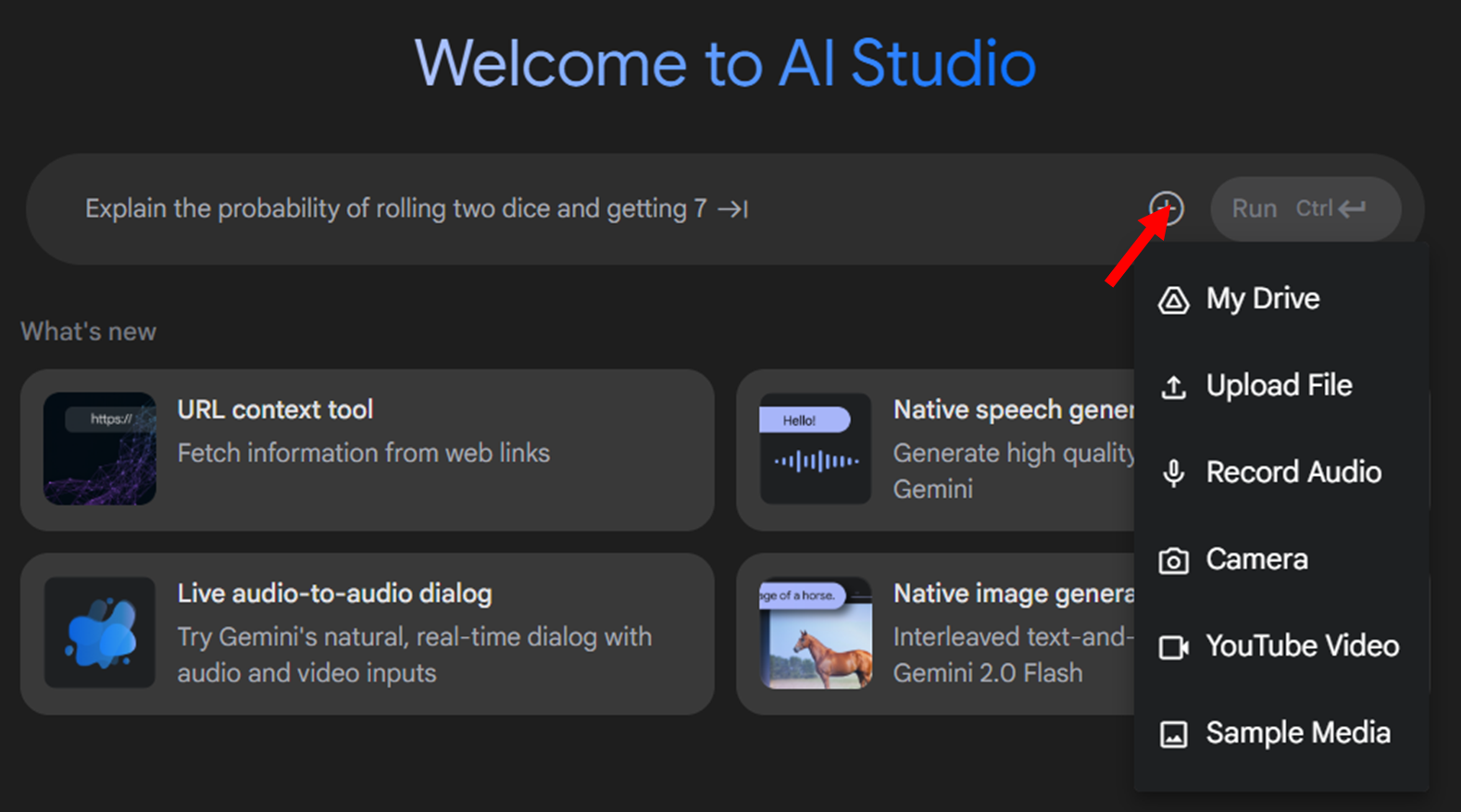Viewport: 1461px width, 812px height.
Task: Choose YouTube Video from menu
Action: [1281, 646]
